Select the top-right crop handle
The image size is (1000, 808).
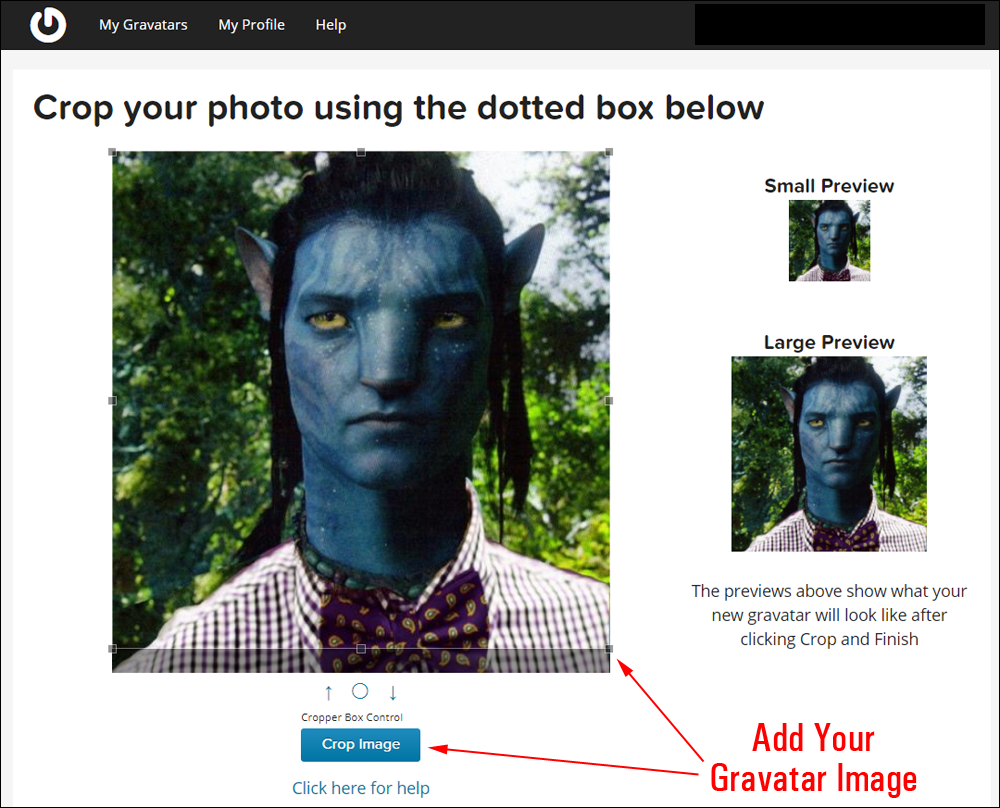(x=609, y=152)
